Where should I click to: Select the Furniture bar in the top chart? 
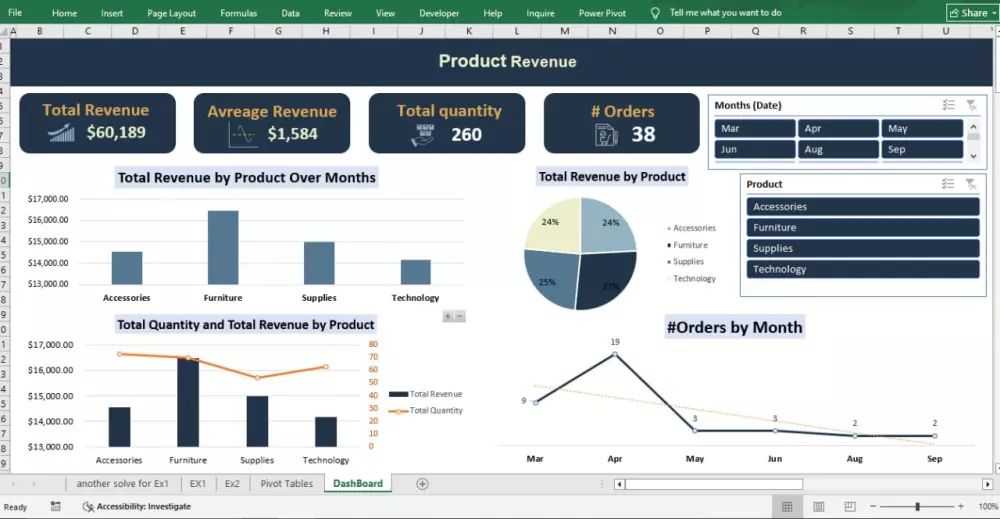pos(223,247)
